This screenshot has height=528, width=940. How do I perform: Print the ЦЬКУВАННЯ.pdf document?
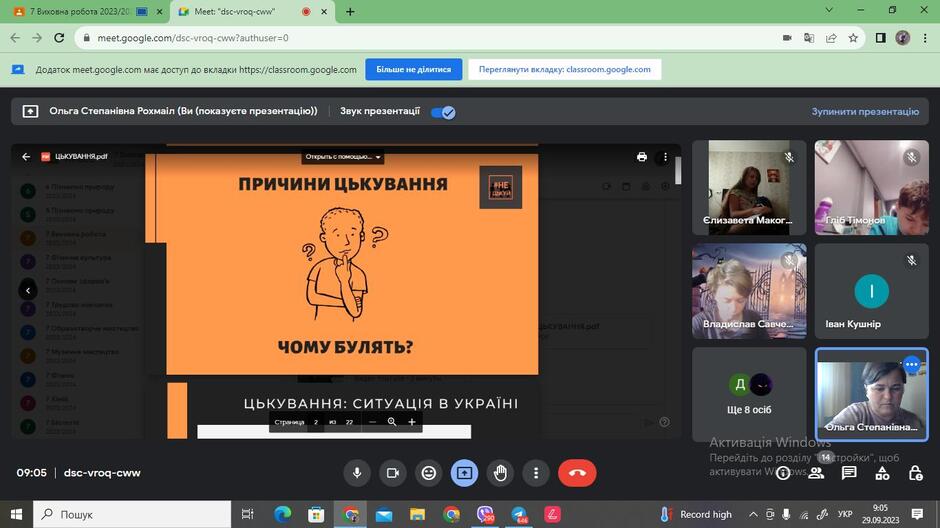click(x=641, y=157)
